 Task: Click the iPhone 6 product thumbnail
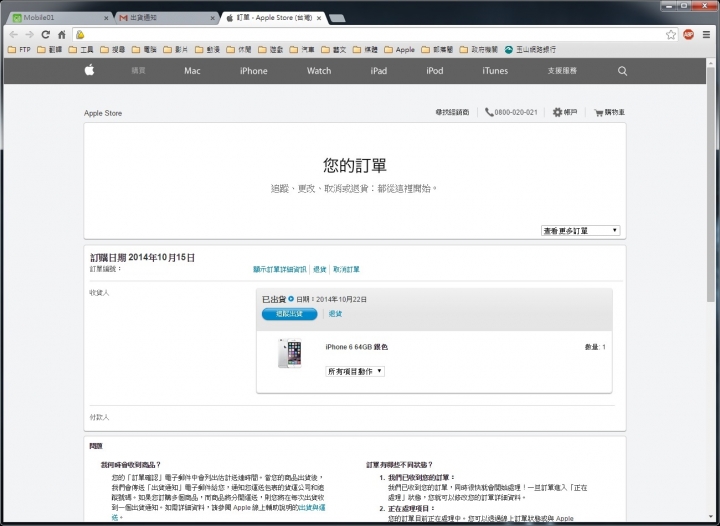click(290, 353)
